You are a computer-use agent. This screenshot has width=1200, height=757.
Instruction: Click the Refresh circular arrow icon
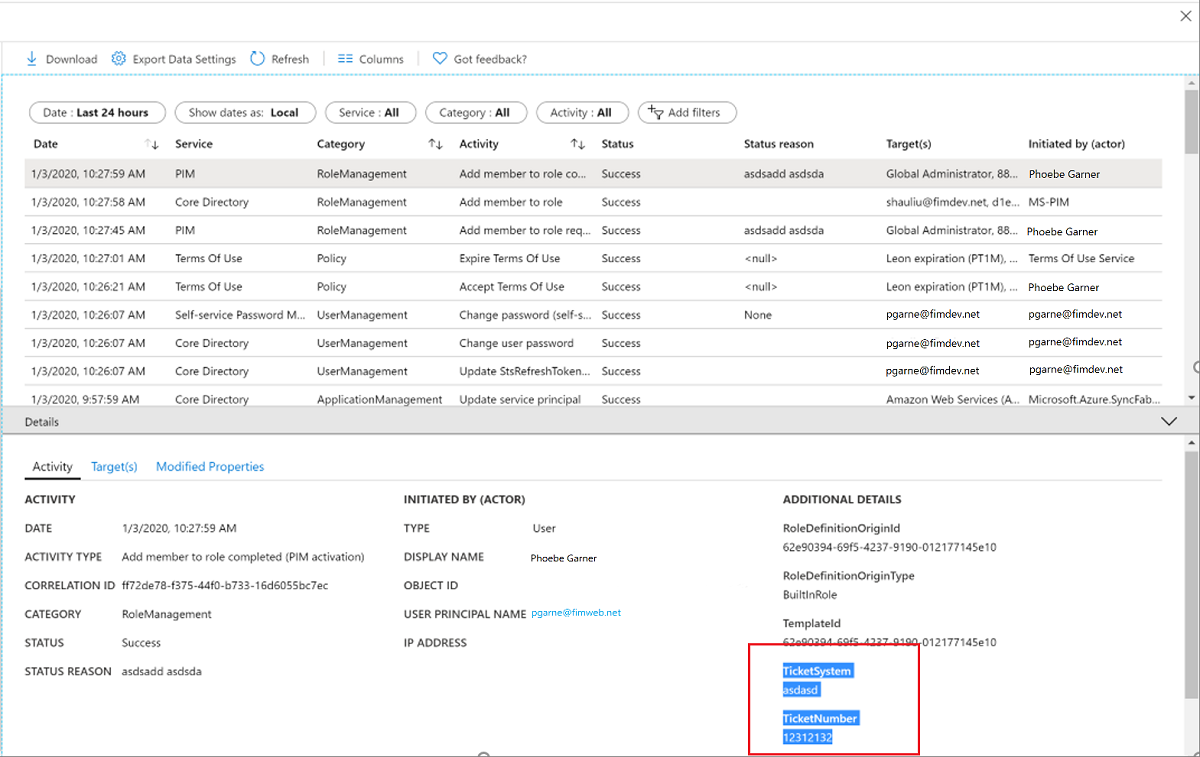(257, 59)
